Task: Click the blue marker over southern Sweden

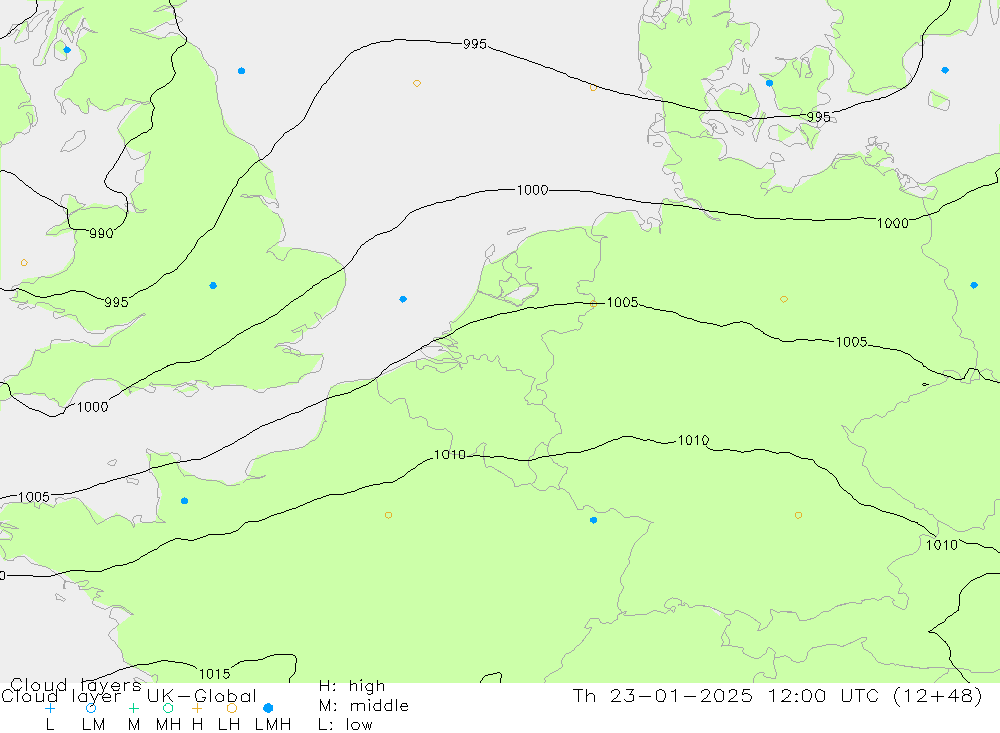Action: pos(945,70)
